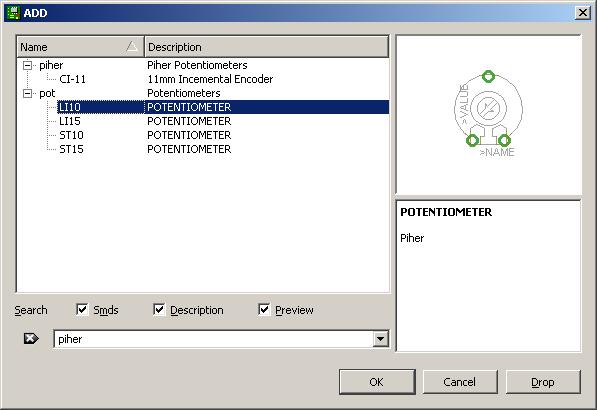
Task: Sort the list by Name column header
Action: pyautogui.click(x=80, y=47)
